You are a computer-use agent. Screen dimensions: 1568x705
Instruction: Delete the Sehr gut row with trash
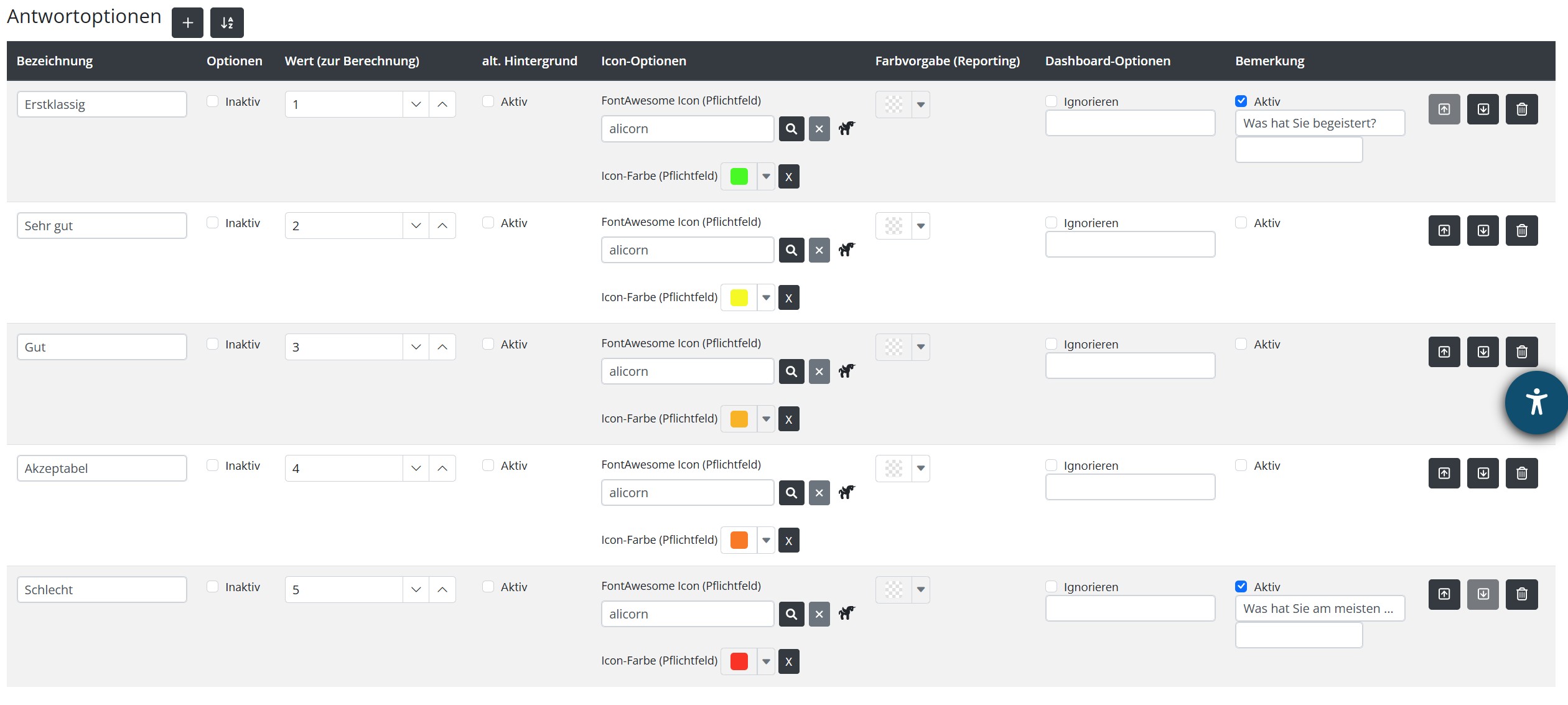point(1521,231)
